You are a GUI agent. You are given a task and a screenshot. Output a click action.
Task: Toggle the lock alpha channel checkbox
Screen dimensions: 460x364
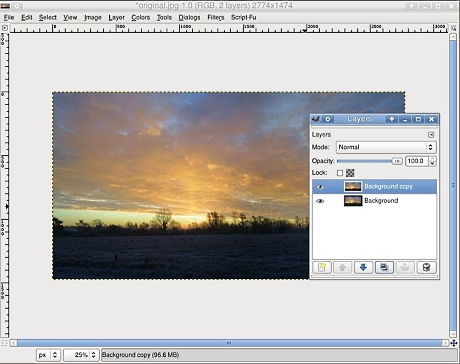(x=340, y=173)
